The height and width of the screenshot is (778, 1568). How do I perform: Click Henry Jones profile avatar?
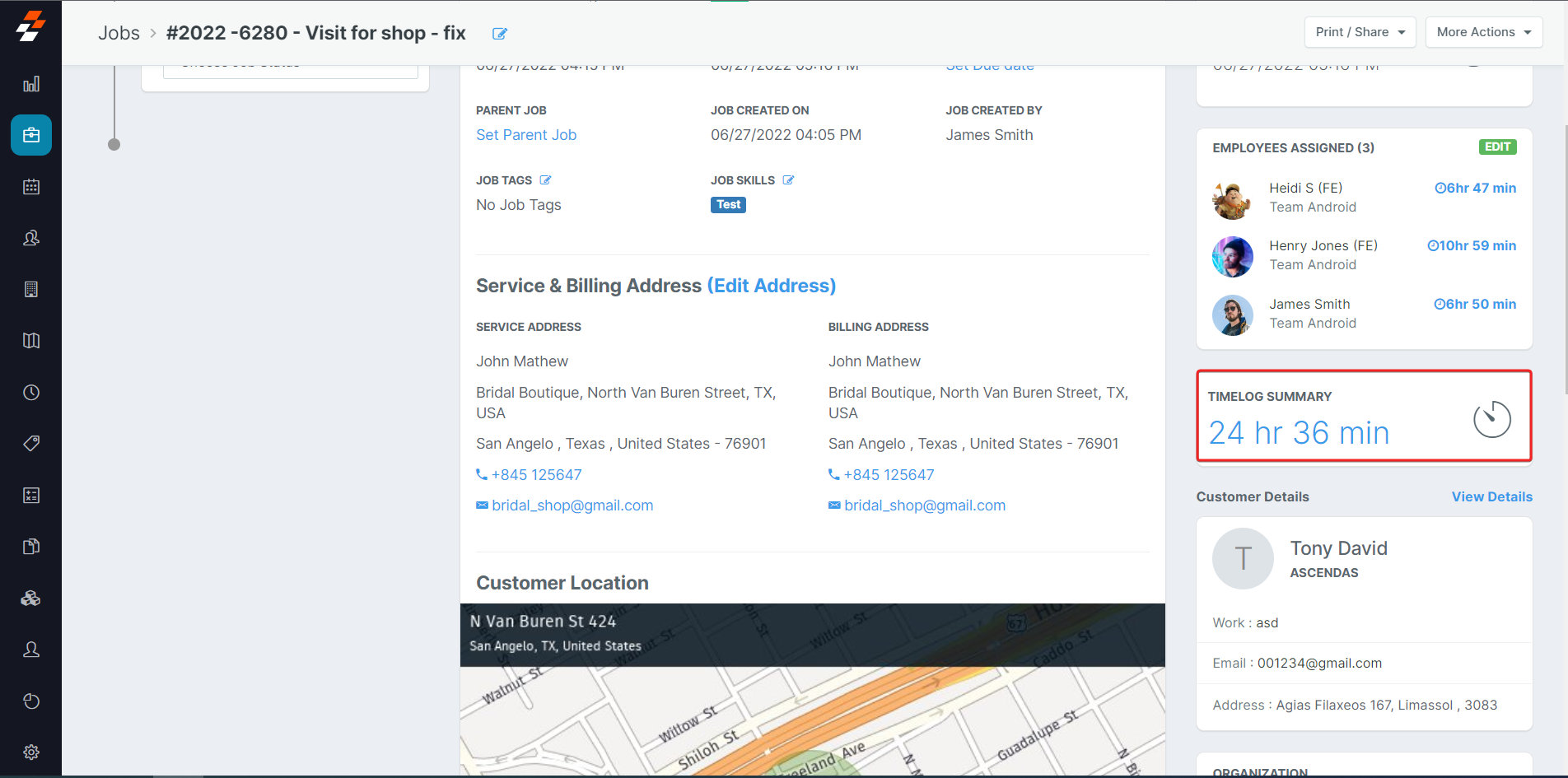click(x=1232, y=256)
